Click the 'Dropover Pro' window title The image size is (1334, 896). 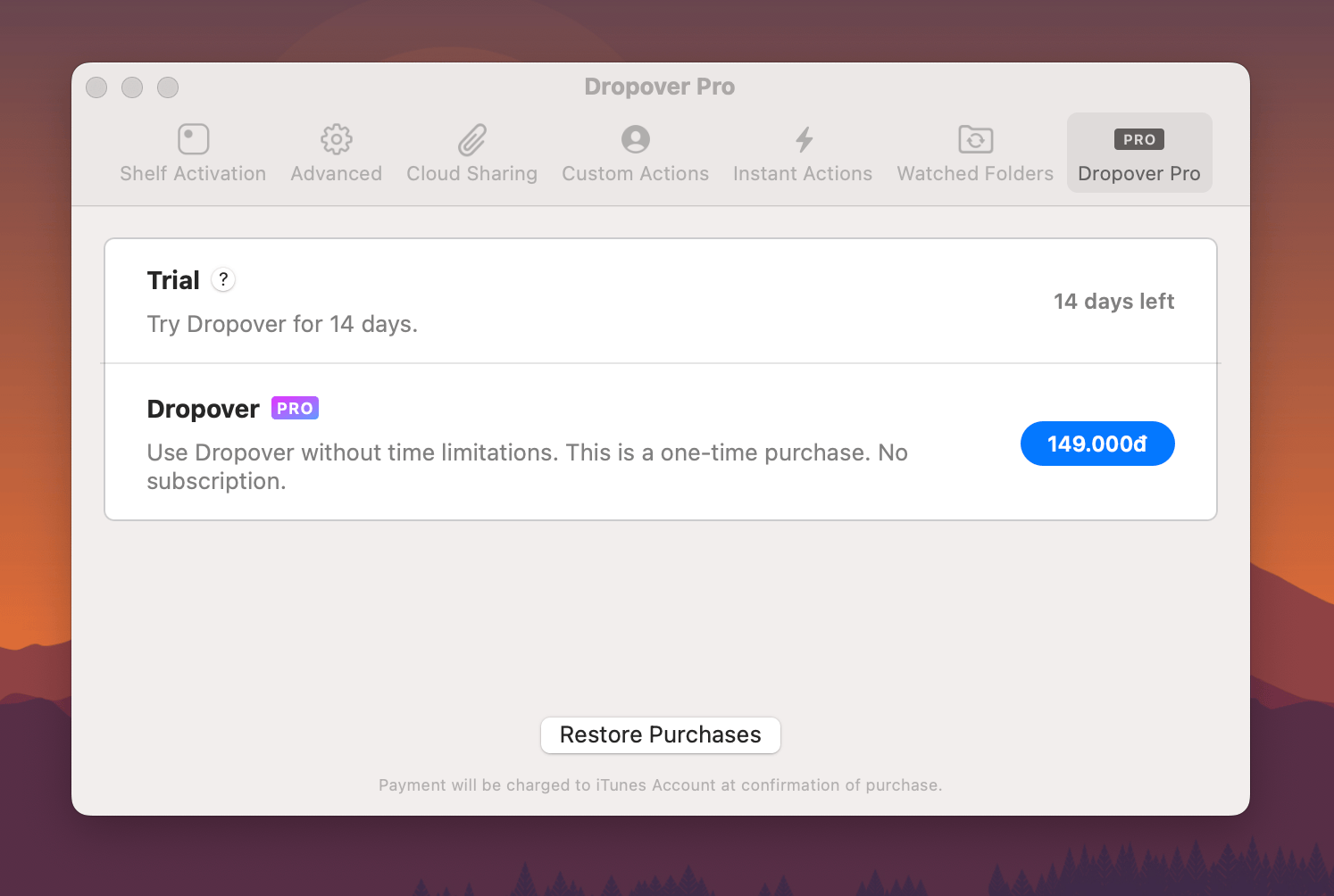click(x=660, y=87)
